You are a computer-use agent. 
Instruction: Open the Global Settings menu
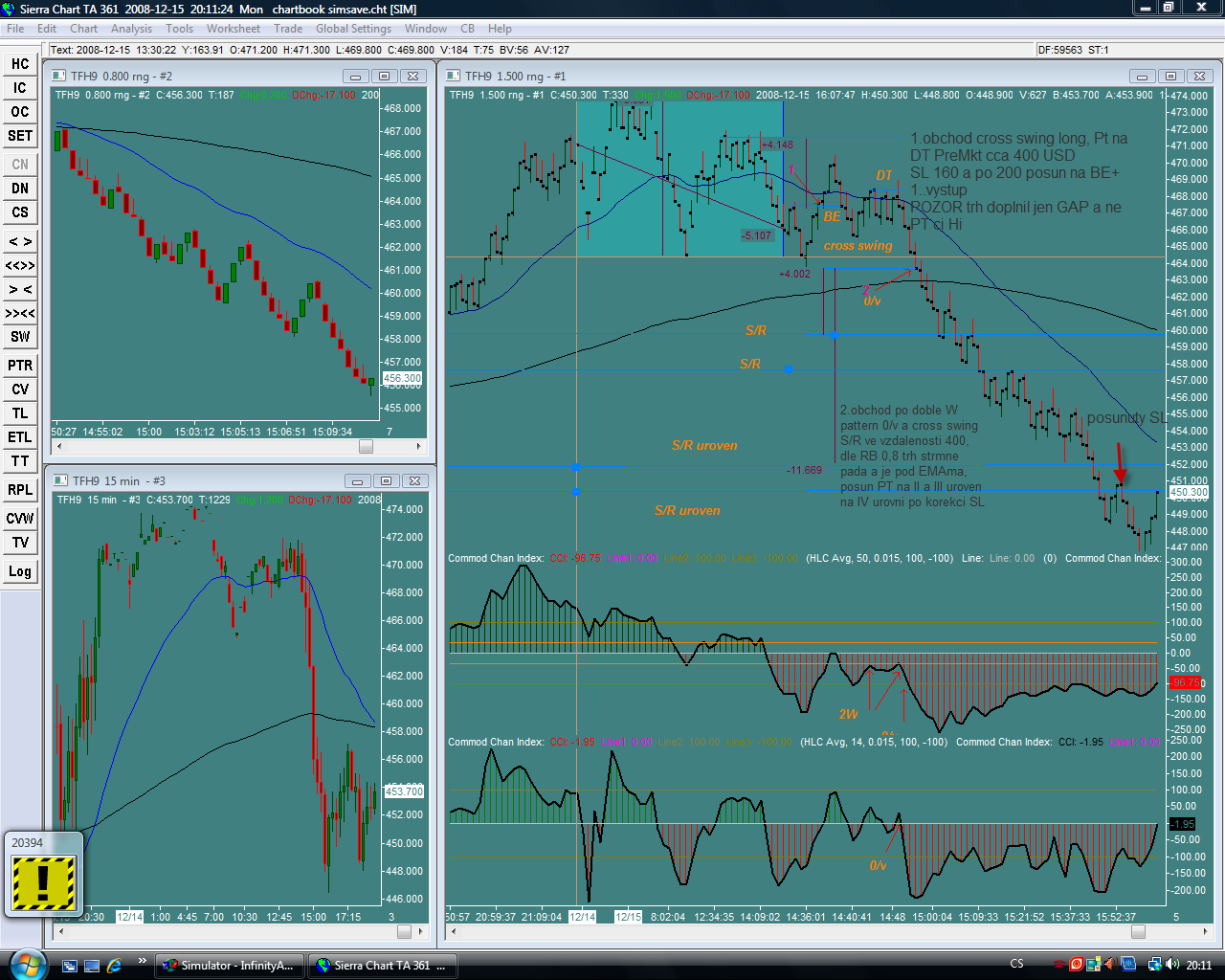click(353, 29)
